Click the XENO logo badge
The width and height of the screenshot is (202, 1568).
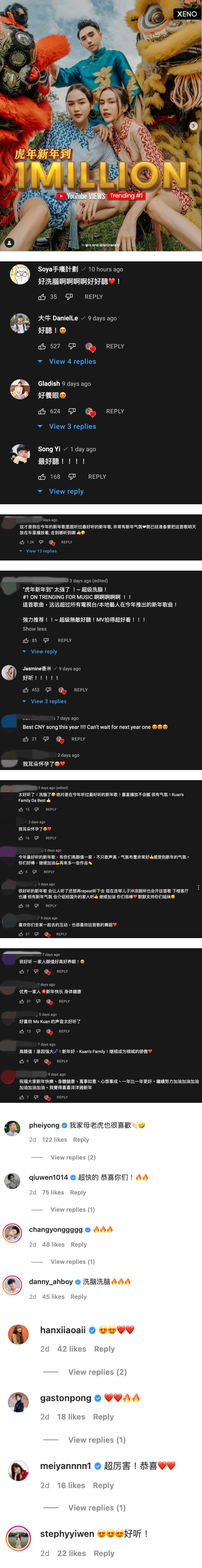tap(187, 13)
